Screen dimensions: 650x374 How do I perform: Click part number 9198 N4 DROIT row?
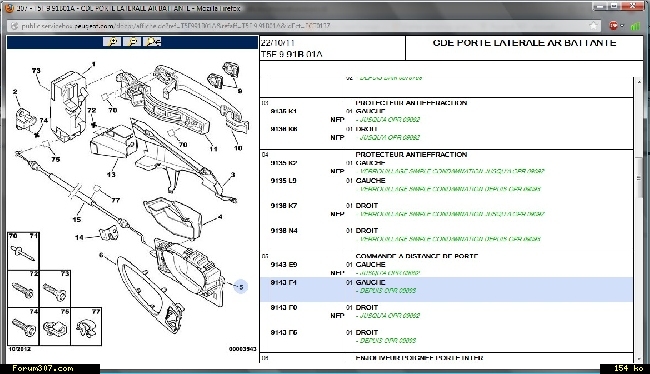446,234
